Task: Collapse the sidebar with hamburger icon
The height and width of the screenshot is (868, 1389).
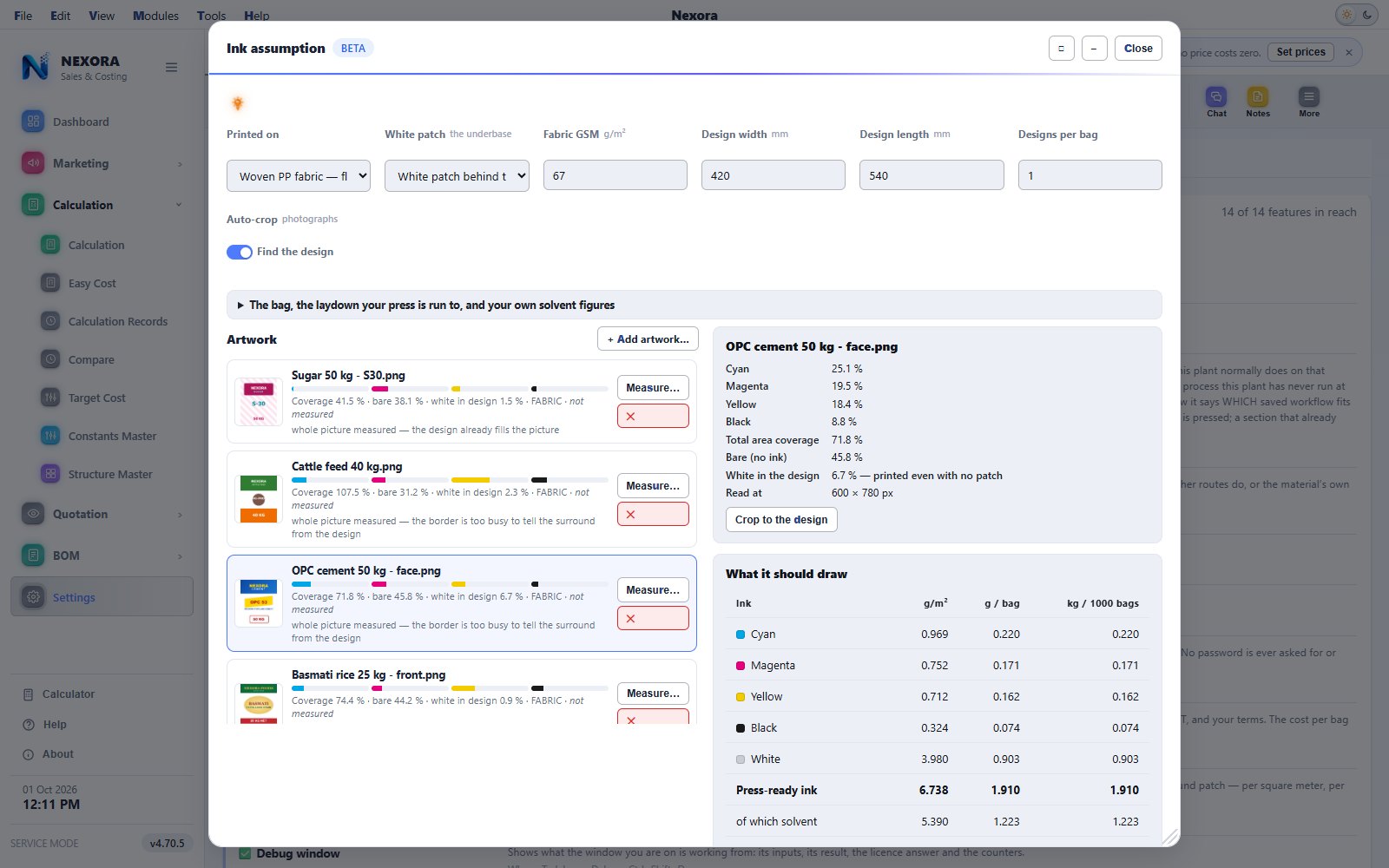Action: click(x=171, y=67)
